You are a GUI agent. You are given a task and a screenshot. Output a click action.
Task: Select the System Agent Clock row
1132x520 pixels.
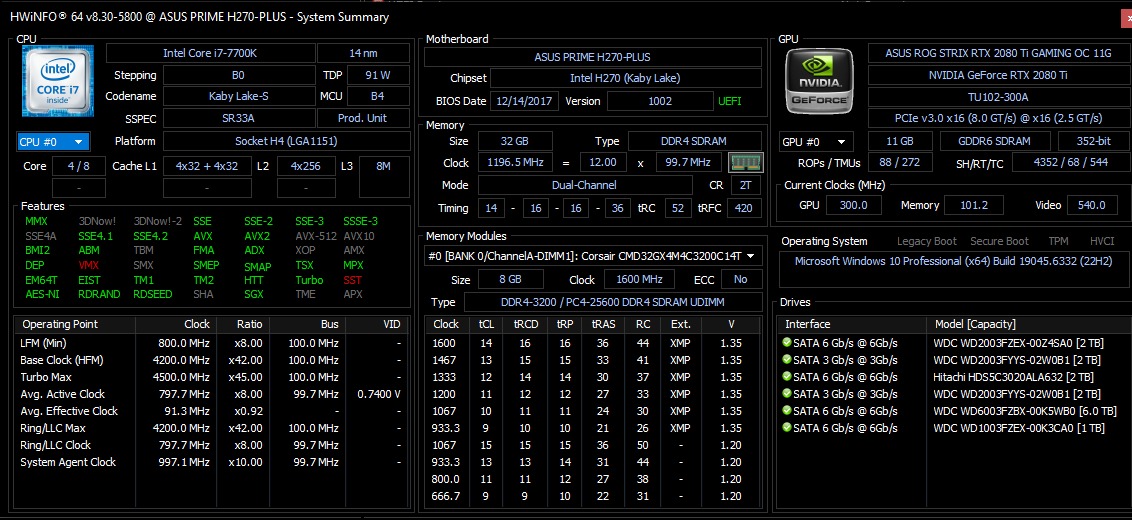pos(212,462)
